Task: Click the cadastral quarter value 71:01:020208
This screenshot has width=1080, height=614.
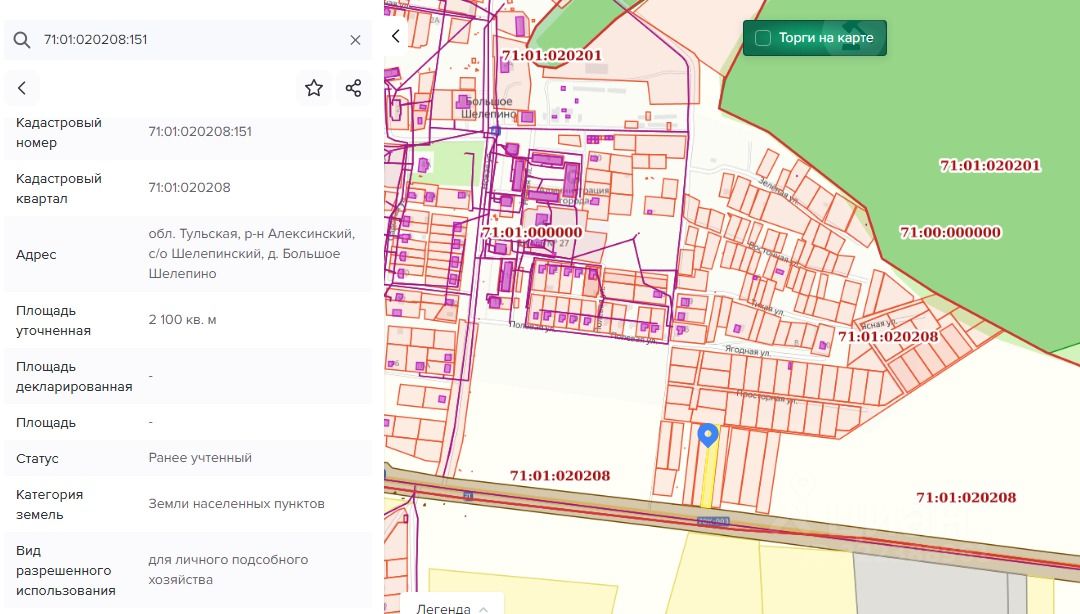Action: click(189, 188)
